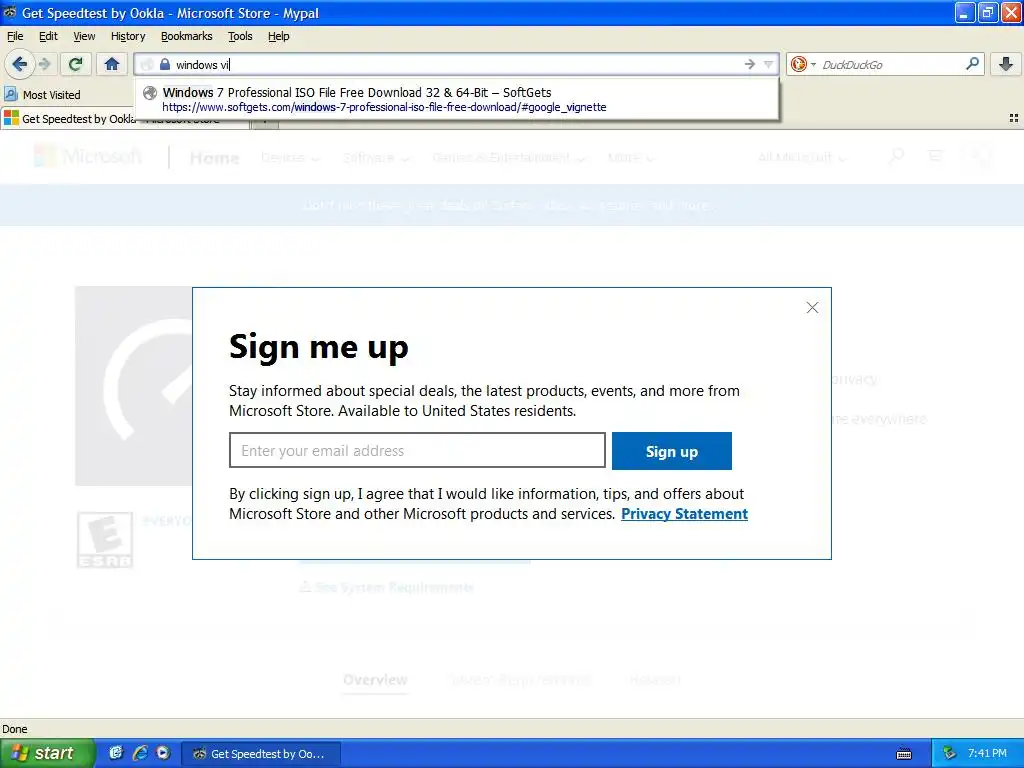This screenshot has height=768, width=1024.
Task: Click the system tray notification icon near clock
Action: point(950,754)
